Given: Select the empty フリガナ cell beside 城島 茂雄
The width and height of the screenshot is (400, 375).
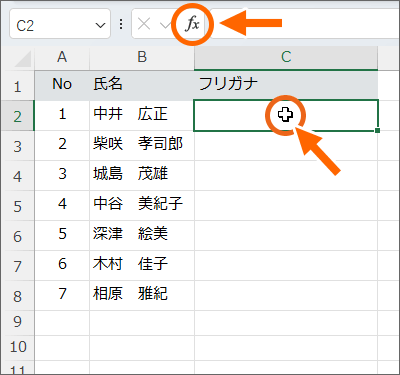Looking at the screenshot, I should click(x=286, y=176).
